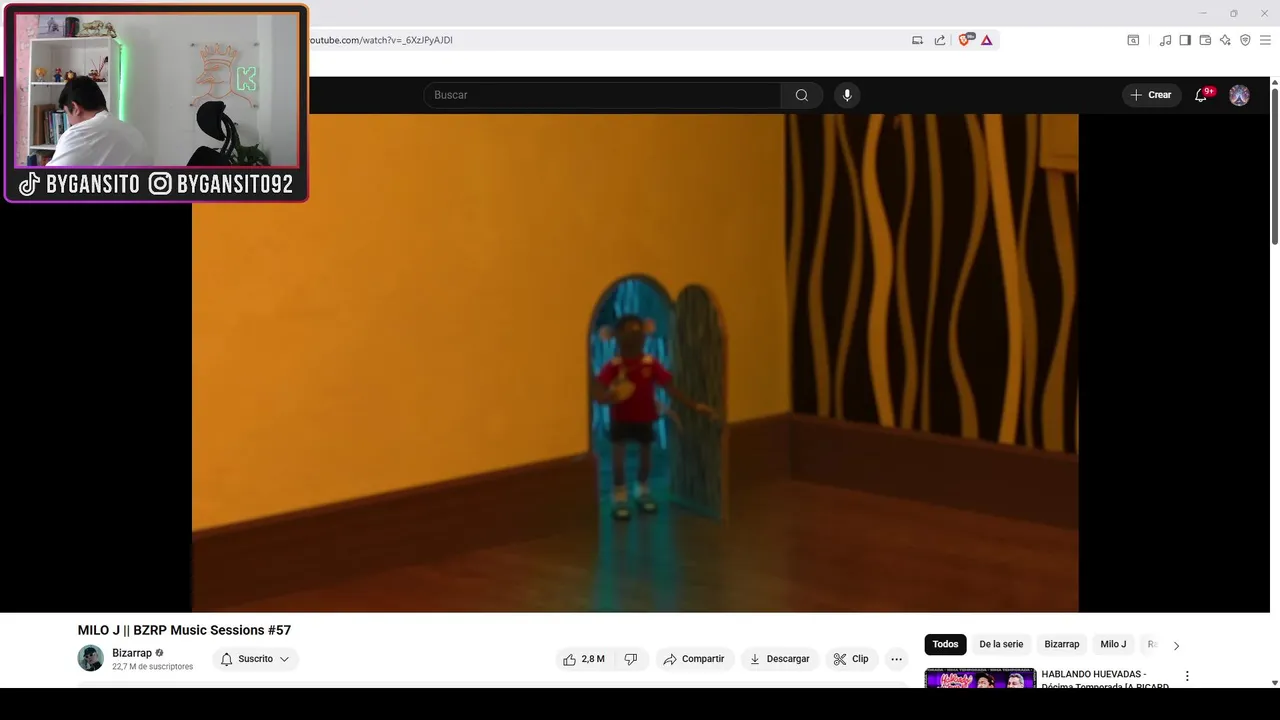Screen dimensions: 1280x720
Task: Click the video title MILO J BZRP Sessions
Action: [x=184, y=630]
